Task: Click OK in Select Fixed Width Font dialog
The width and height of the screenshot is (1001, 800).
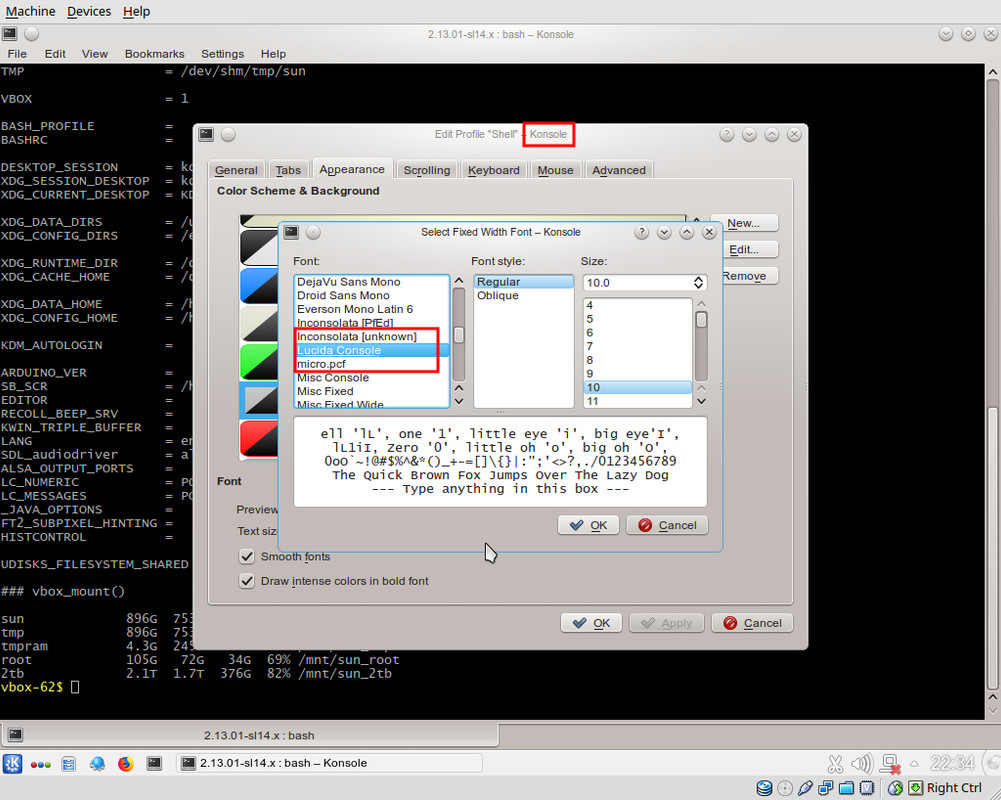Action: 589,525
